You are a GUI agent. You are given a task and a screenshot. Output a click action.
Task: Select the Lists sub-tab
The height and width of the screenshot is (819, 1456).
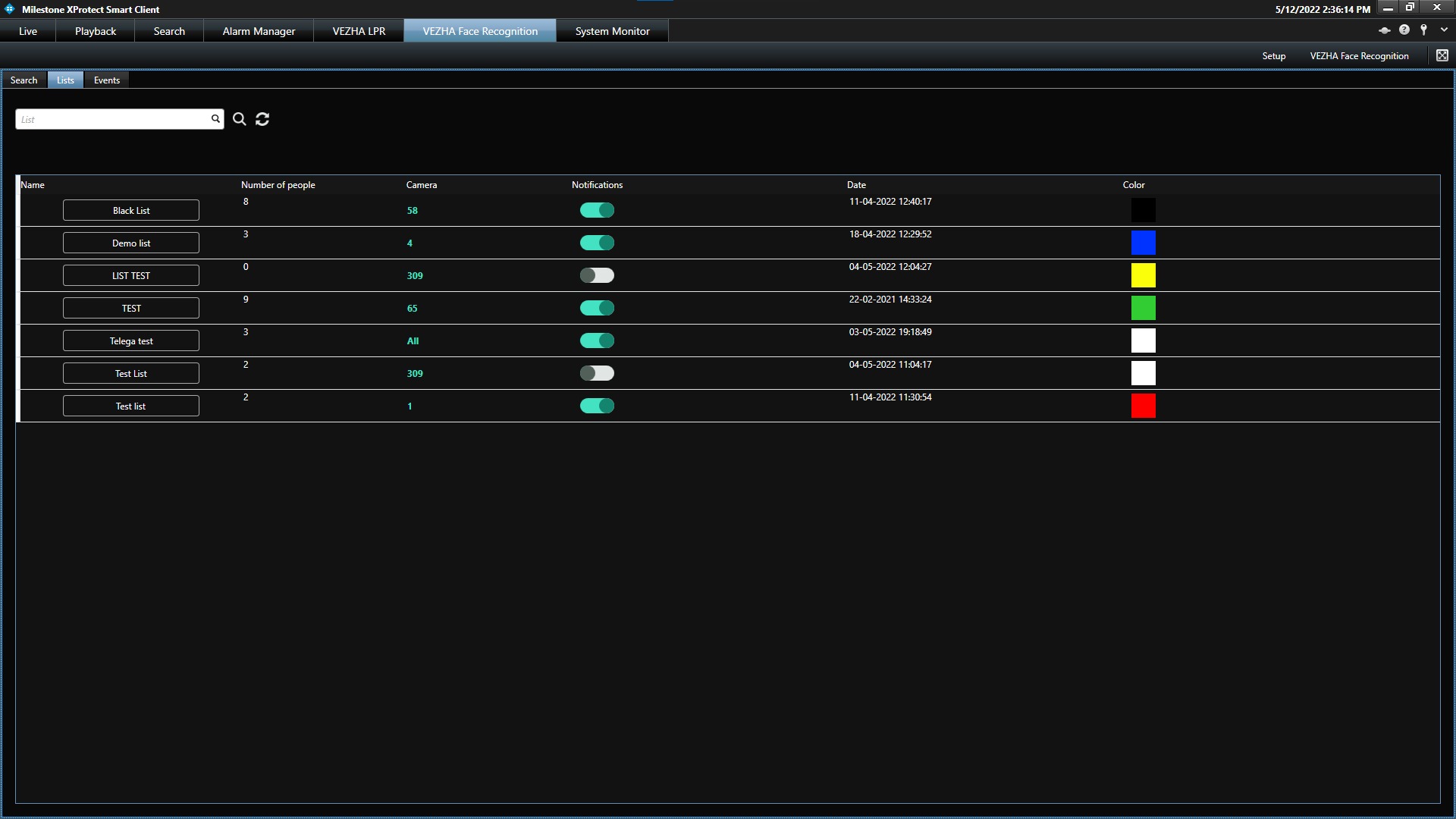(x=65, y=80)
